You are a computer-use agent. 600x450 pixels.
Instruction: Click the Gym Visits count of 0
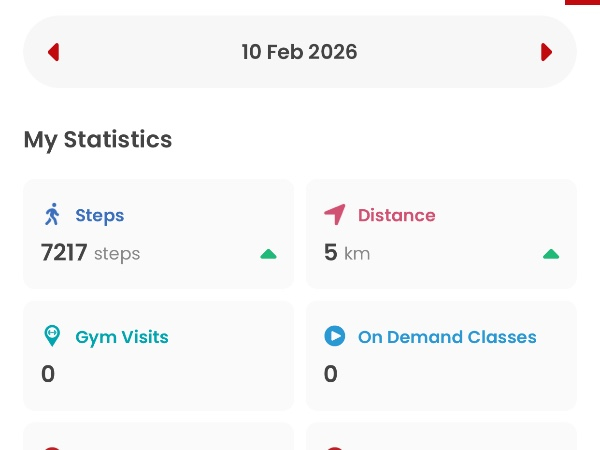(x=48, y=374)
